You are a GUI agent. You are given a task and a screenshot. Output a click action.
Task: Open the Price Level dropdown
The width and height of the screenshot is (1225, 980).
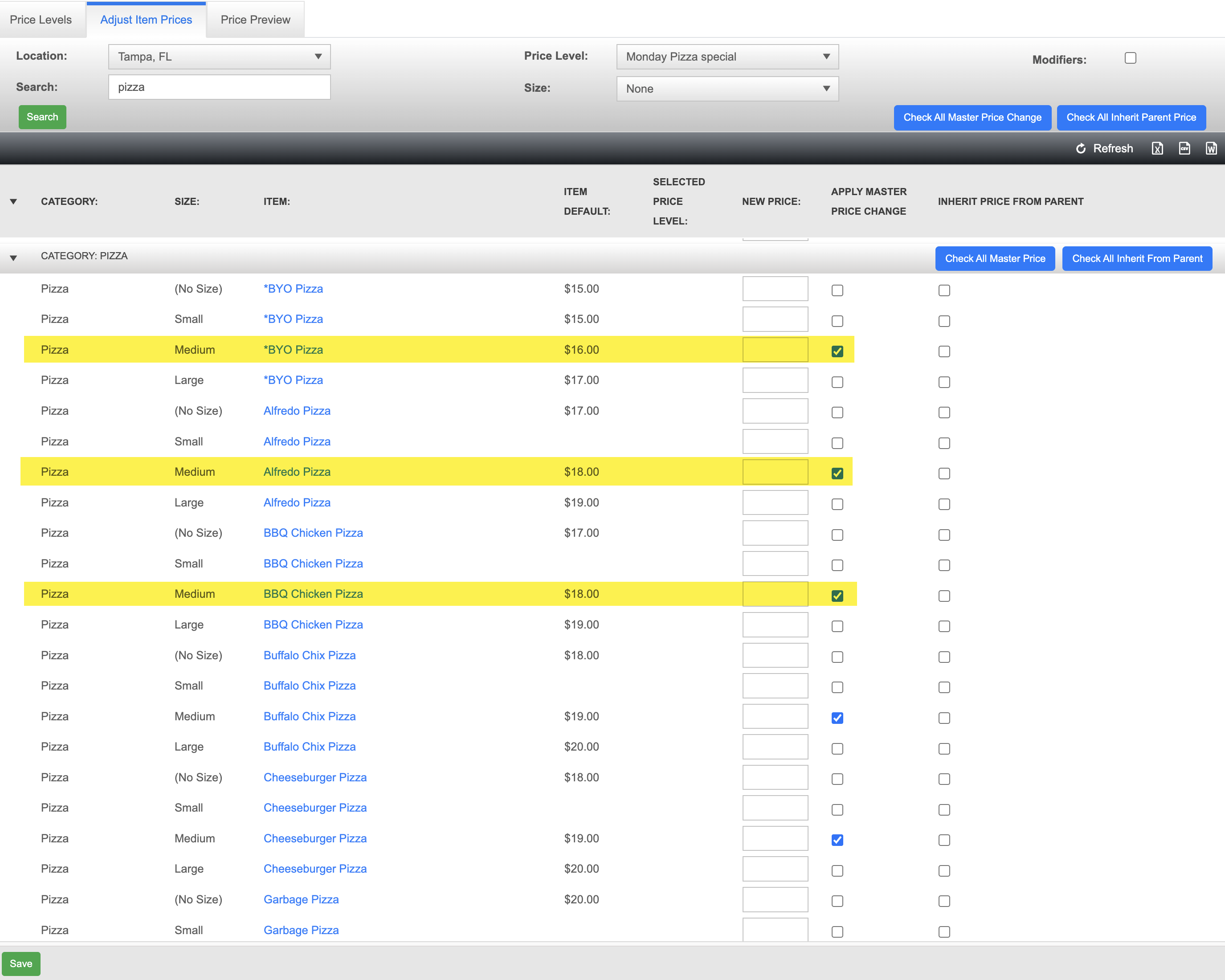tap(727, 57)
